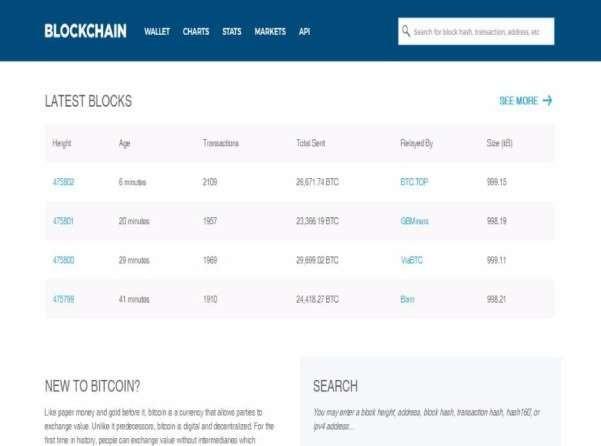Open block height 475801
601x446 pixels.
pyautogui.click(x=63, y=221)
